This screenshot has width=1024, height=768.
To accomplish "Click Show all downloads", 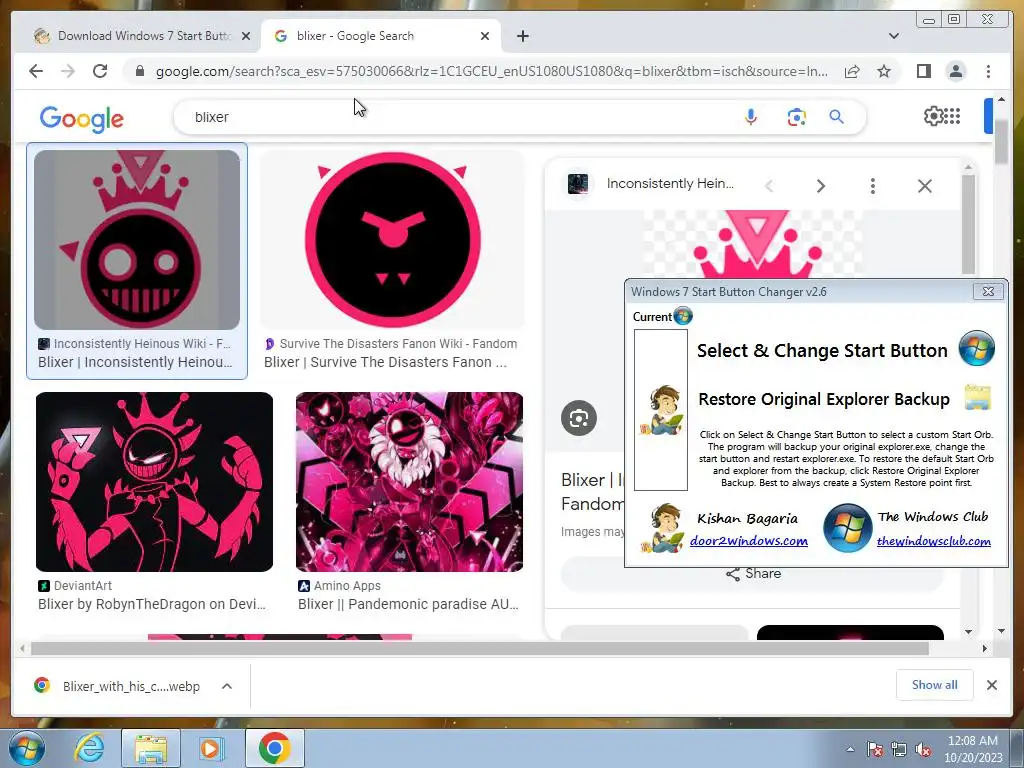I will point(935,684).
